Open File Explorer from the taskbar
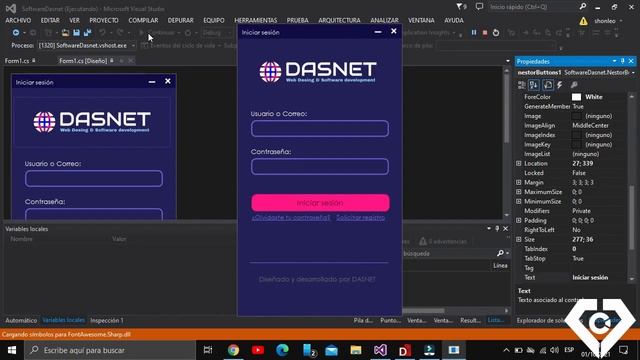The image size is (640, 360). (x=356, y=350)
